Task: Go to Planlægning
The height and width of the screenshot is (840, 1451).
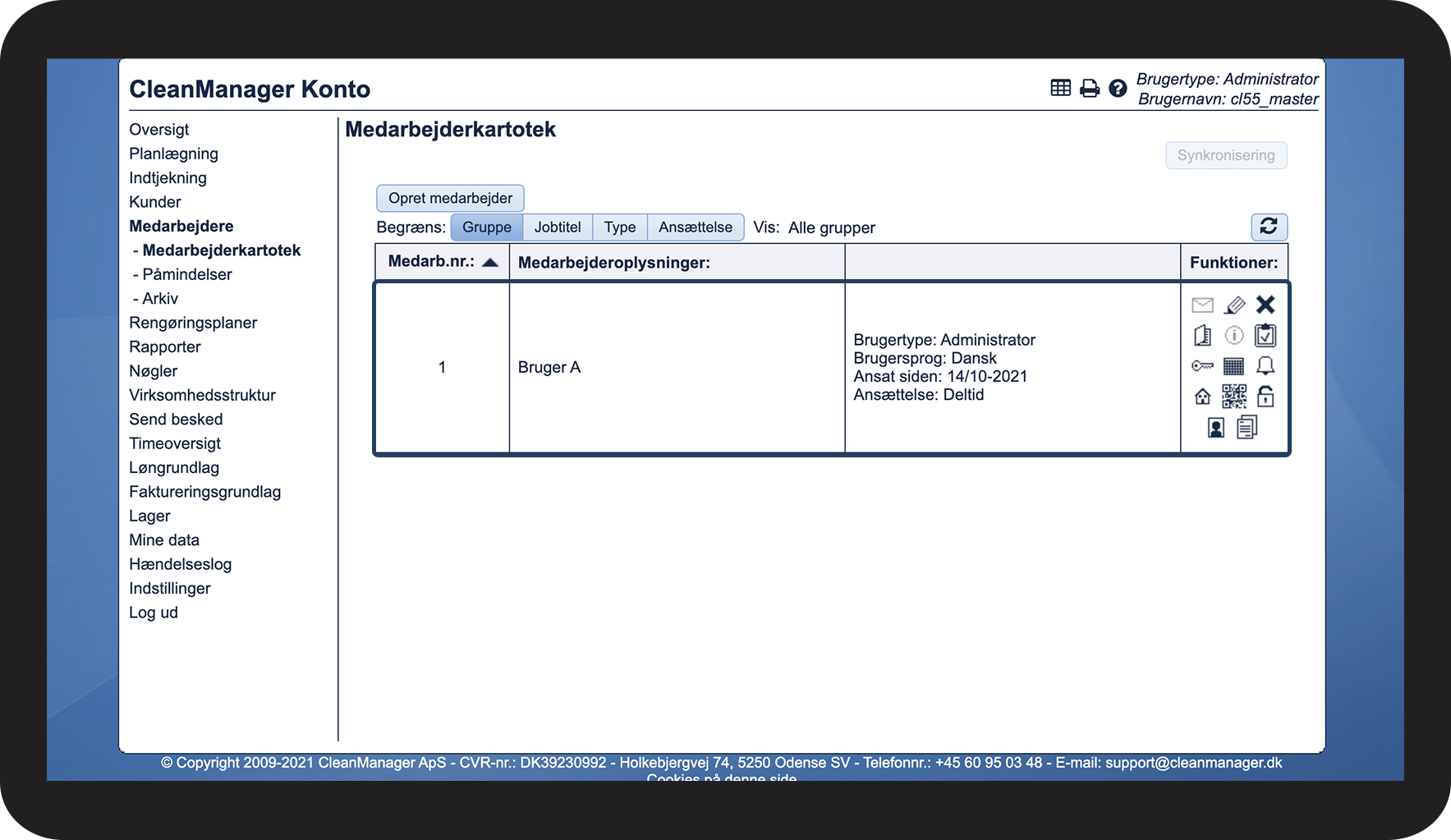Action: (x=173, y=154)
